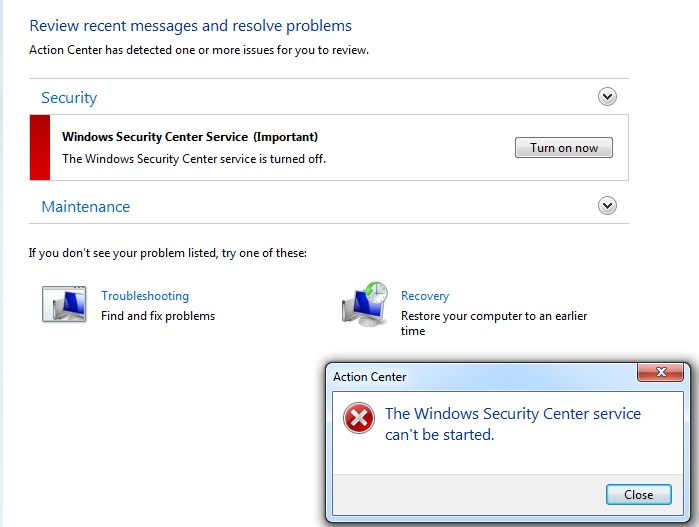Click the "Find and fix problems" description
699x527 pixels.
coord(158,316)
